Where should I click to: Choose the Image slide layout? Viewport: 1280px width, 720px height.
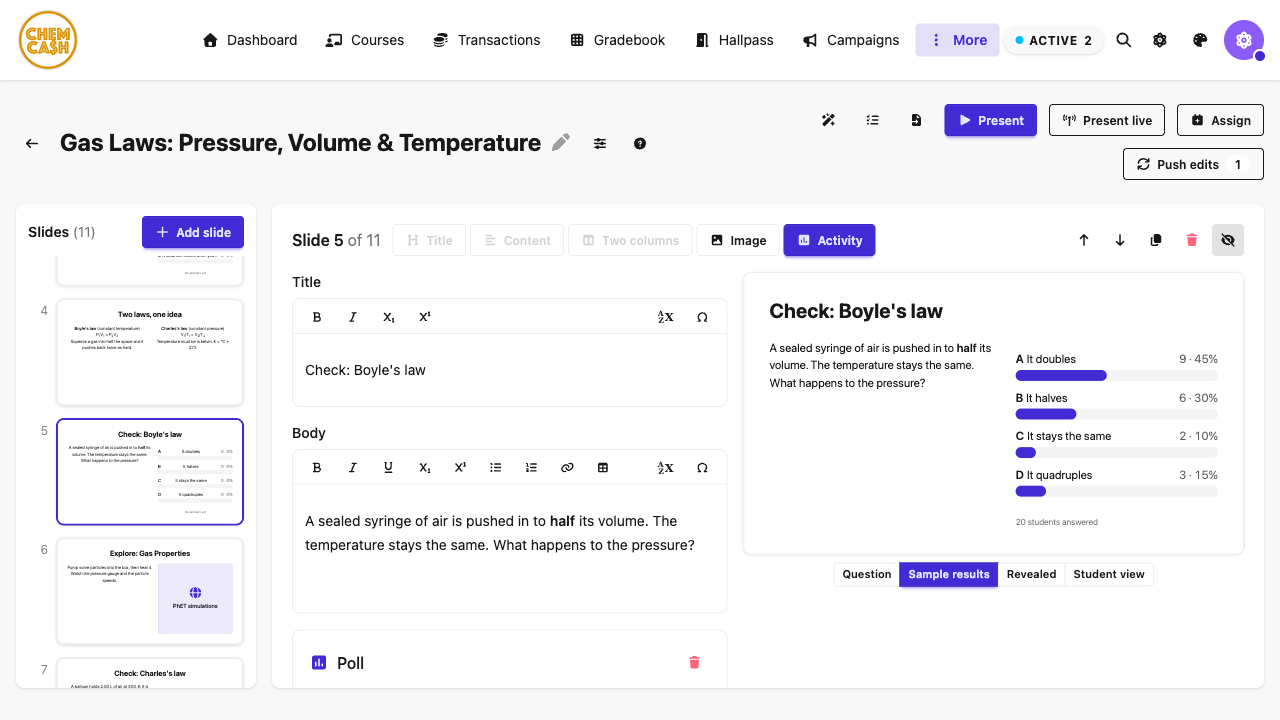[x=738, y=240]
